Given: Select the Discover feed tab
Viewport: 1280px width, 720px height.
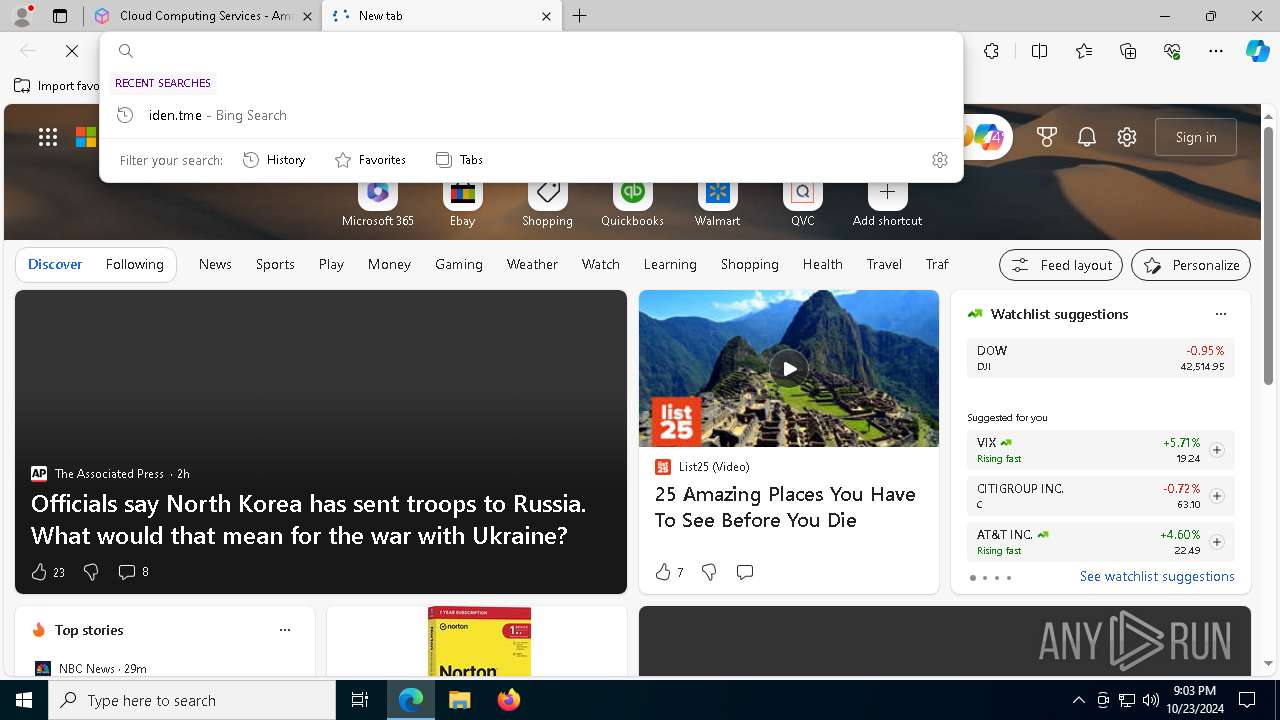Looking at the screenshot, I should pos(55,264).
